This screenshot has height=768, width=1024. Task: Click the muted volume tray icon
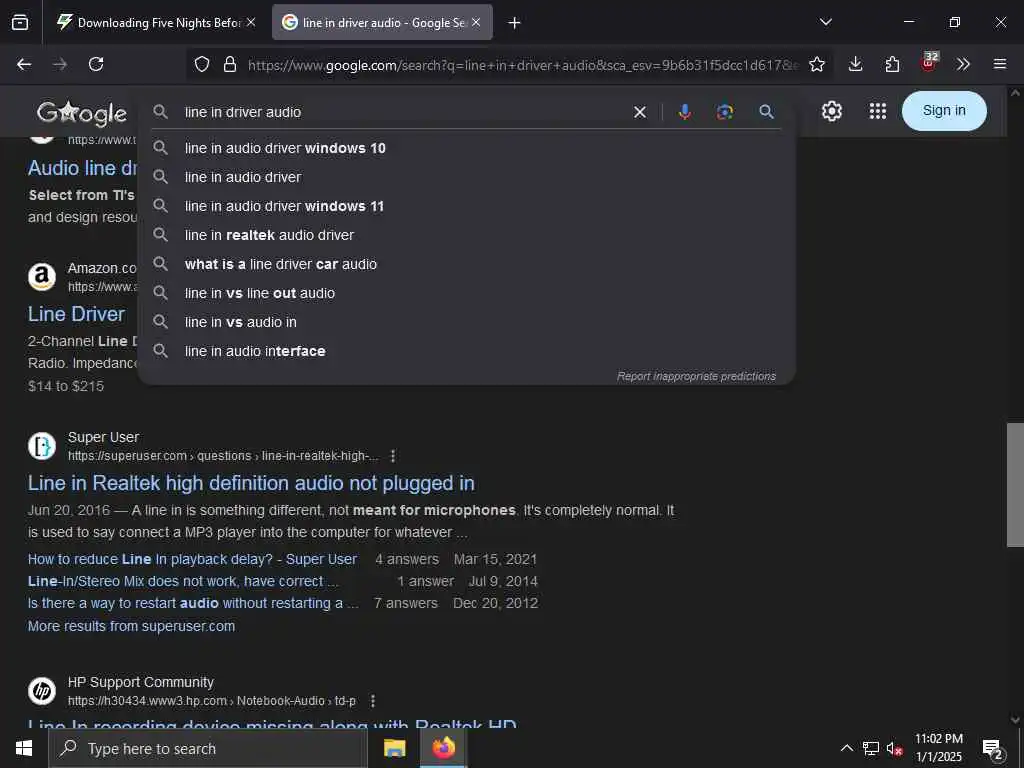[894, 748]
